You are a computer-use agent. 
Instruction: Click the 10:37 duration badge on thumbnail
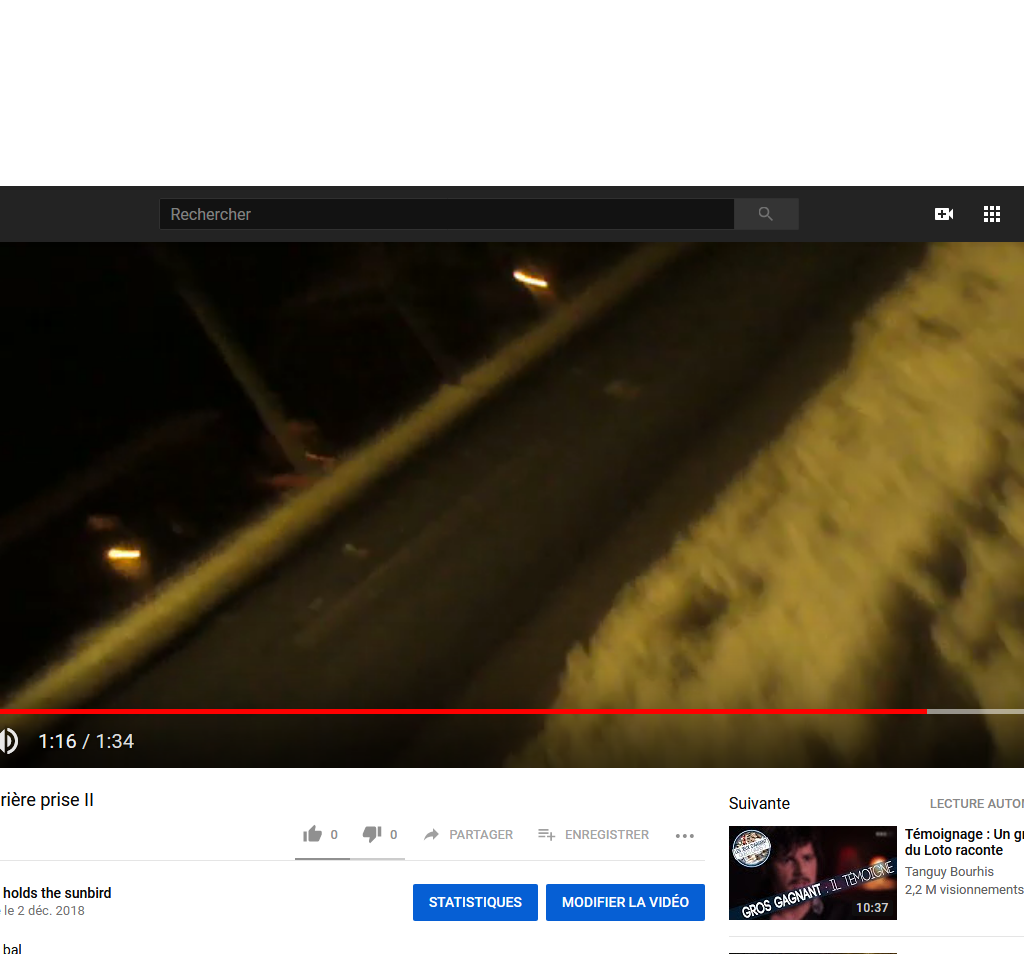click(872, 908)
